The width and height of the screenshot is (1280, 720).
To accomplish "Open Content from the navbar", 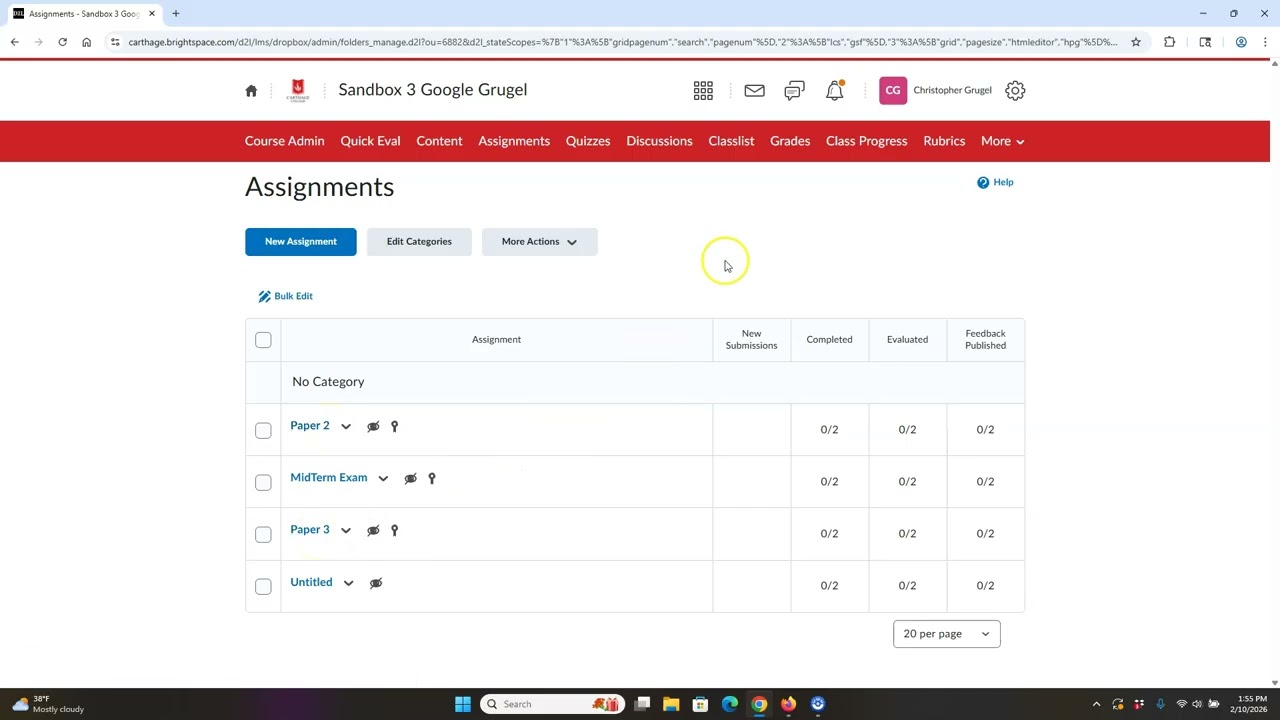I will point(439,141).
